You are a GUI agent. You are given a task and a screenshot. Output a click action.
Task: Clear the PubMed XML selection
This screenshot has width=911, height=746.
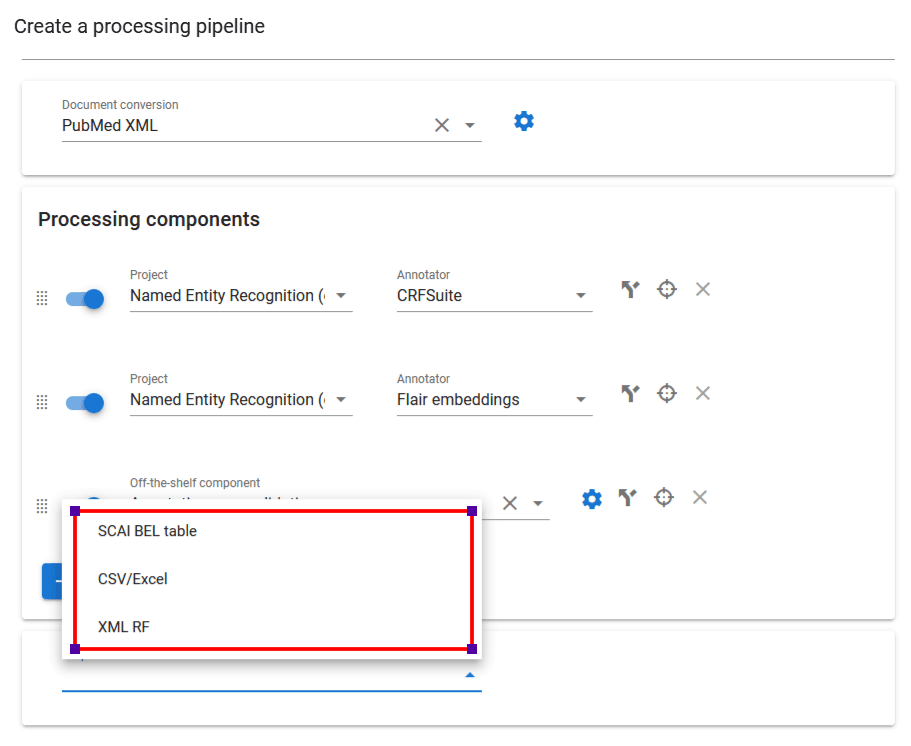point(441,126)
